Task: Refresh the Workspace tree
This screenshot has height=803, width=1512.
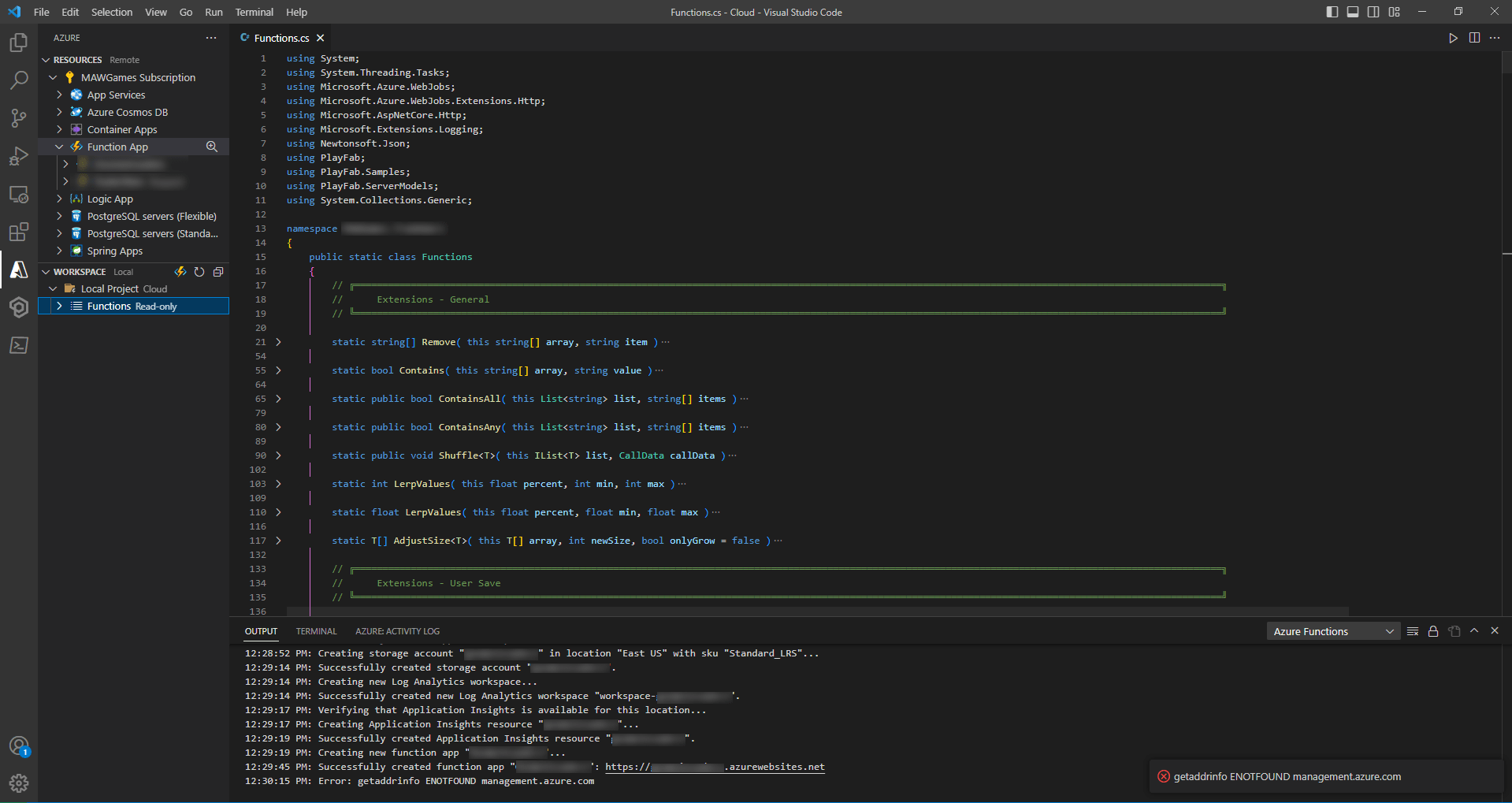Action: 199,271
